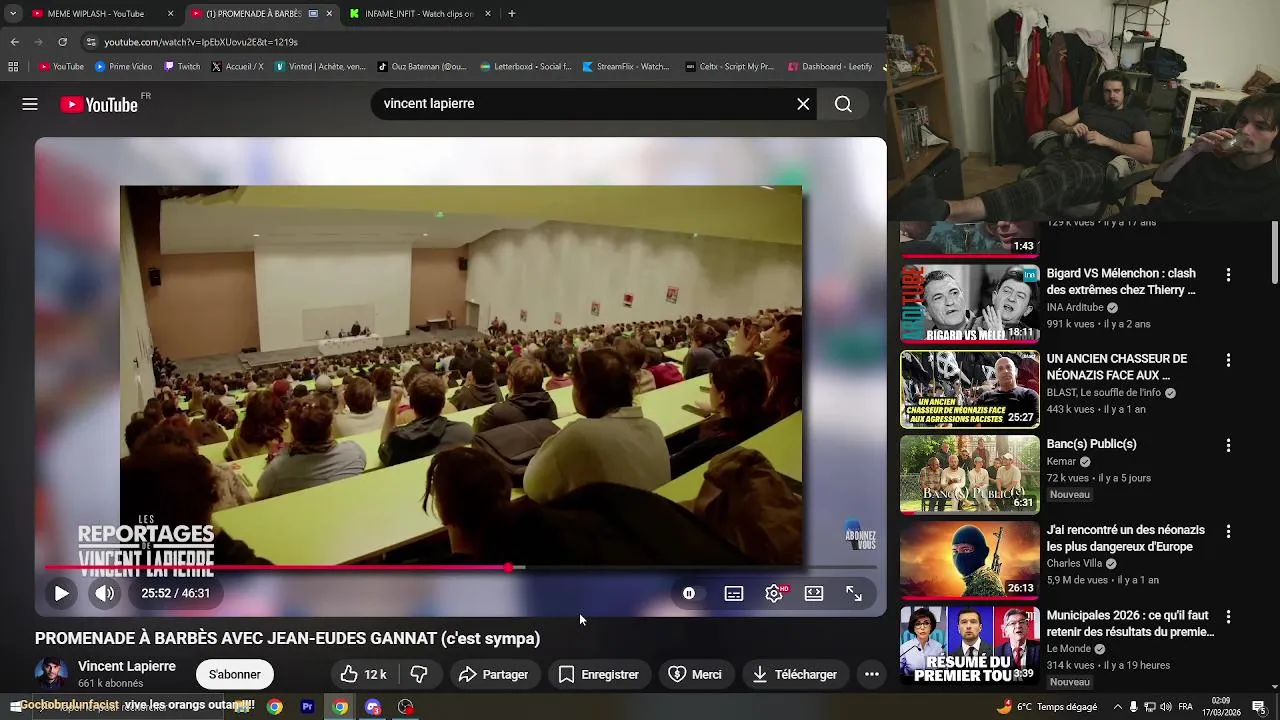The width and height of the screenshot is (1280, 720).
Task: Click the progress bar scrubber handle
Action: [509, 567]
